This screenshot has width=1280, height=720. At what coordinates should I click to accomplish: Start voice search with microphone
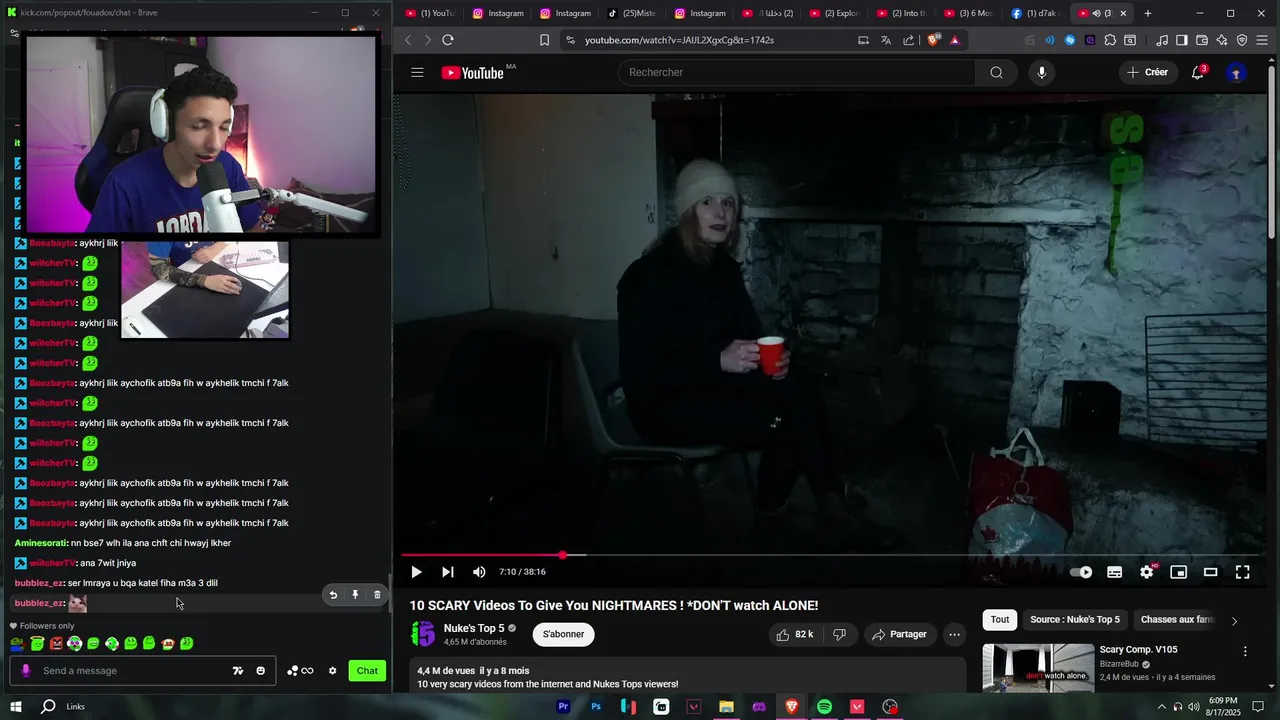coord(1041,72)
